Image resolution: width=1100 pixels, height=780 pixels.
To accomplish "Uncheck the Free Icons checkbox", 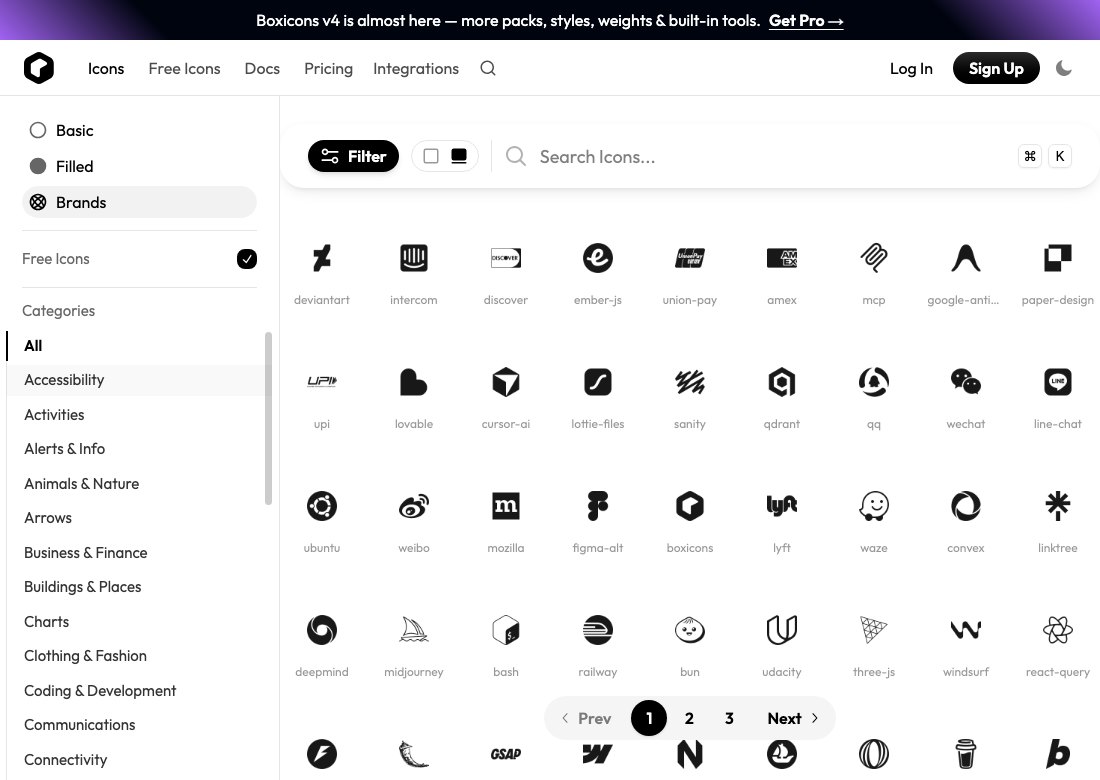I will tap(247, 259).
